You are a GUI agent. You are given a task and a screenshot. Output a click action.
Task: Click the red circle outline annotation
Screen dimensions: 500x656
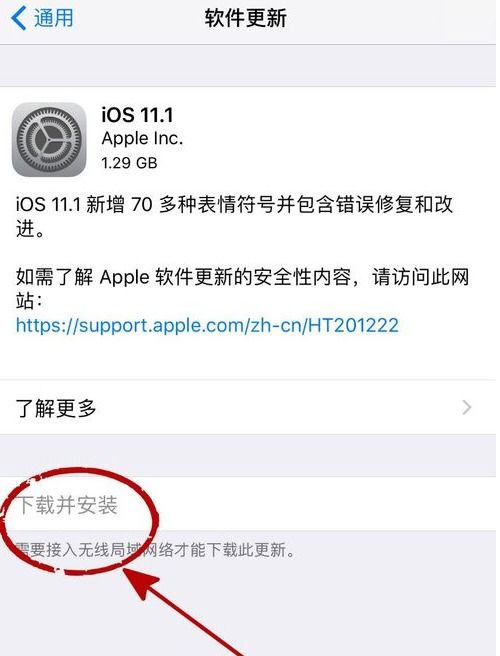point(79,520)
